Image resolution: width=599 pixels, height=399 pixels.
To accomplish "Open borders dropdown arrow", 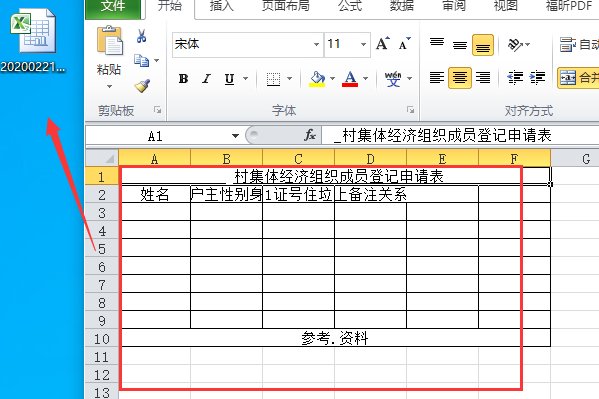I will pyautogui.click(x=290, y=79).
